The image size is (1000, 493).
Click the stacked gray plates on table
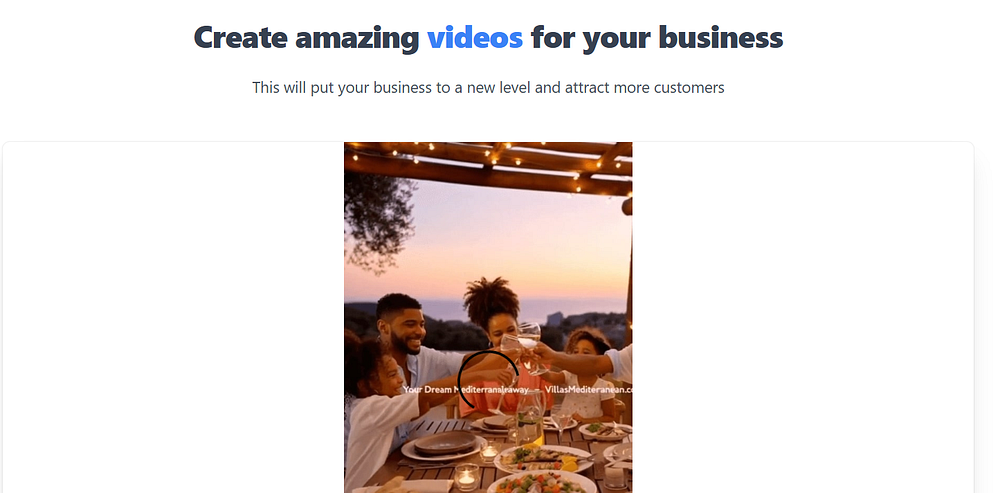tap(445, 443)
